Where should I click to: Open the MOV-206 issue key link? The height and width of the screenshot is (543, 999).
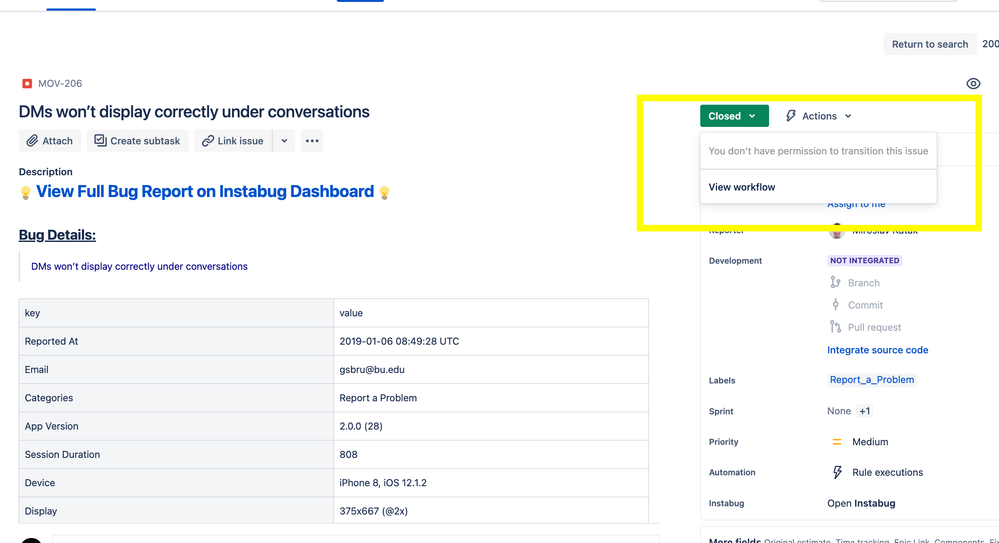60,83
